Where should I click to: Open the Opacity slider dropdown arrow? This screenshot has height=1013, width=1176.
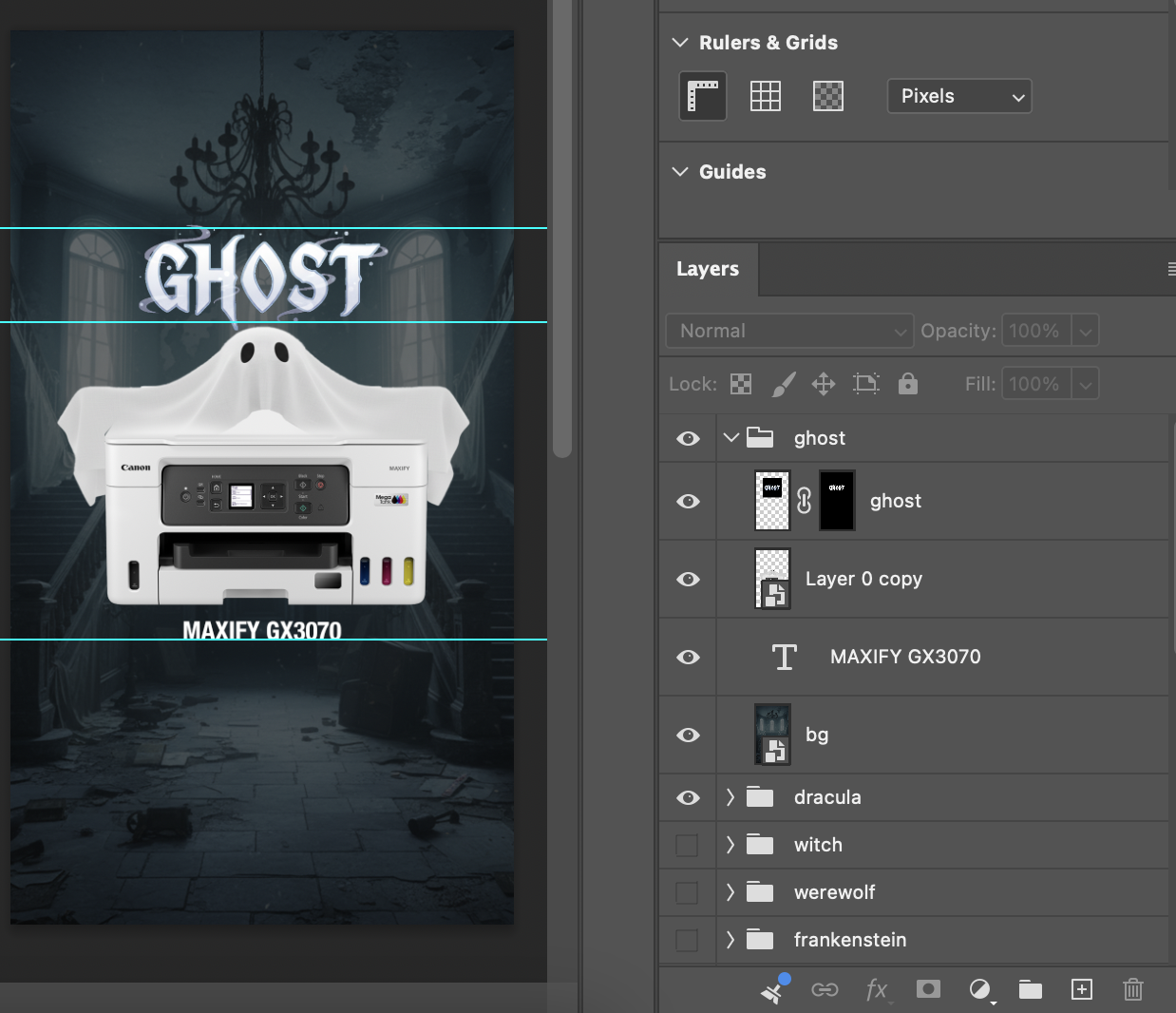click(1086, 331)
